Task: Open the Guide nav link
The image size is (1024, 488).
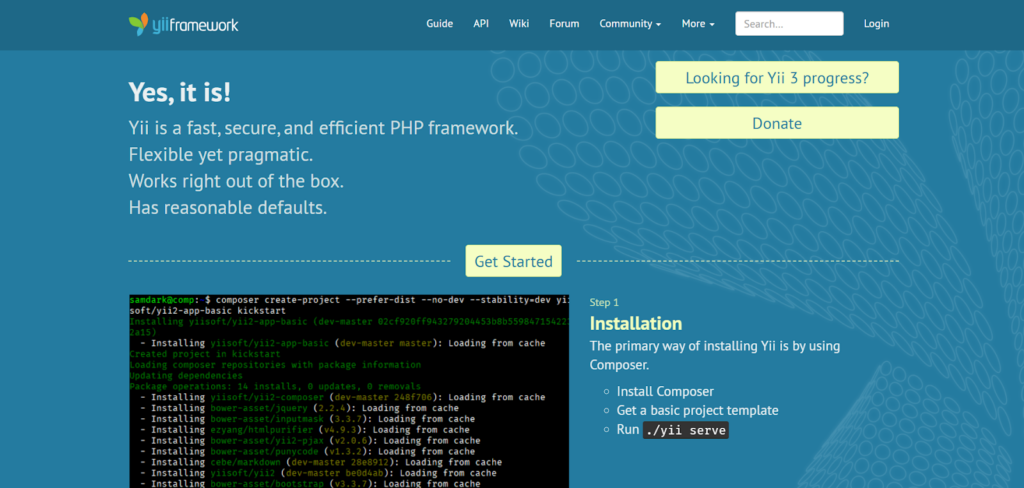Action: point(440,24)
